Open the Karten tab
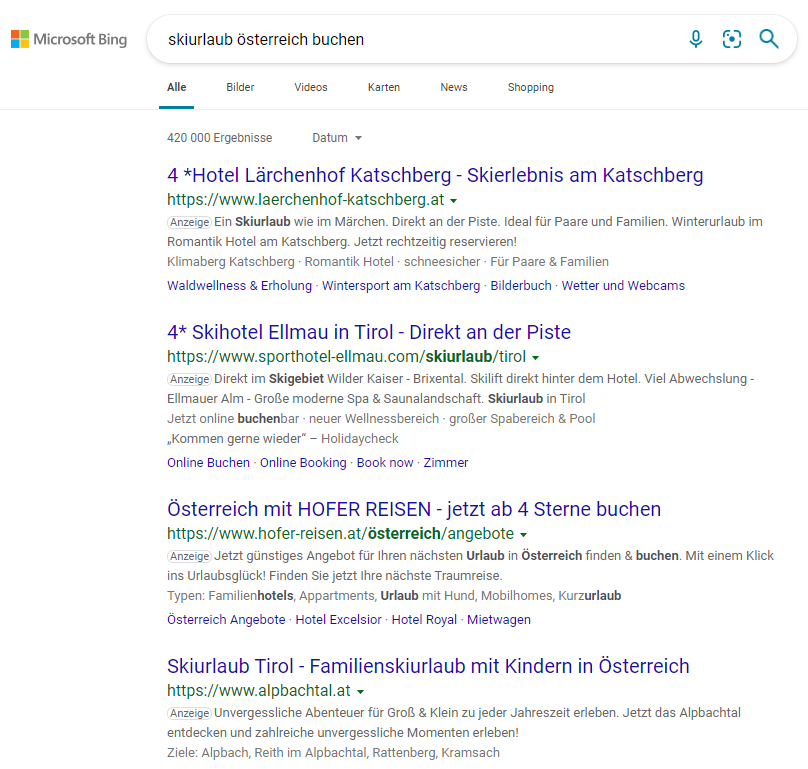This screenshot has width=808, height=769. click(x=384, y=87)
